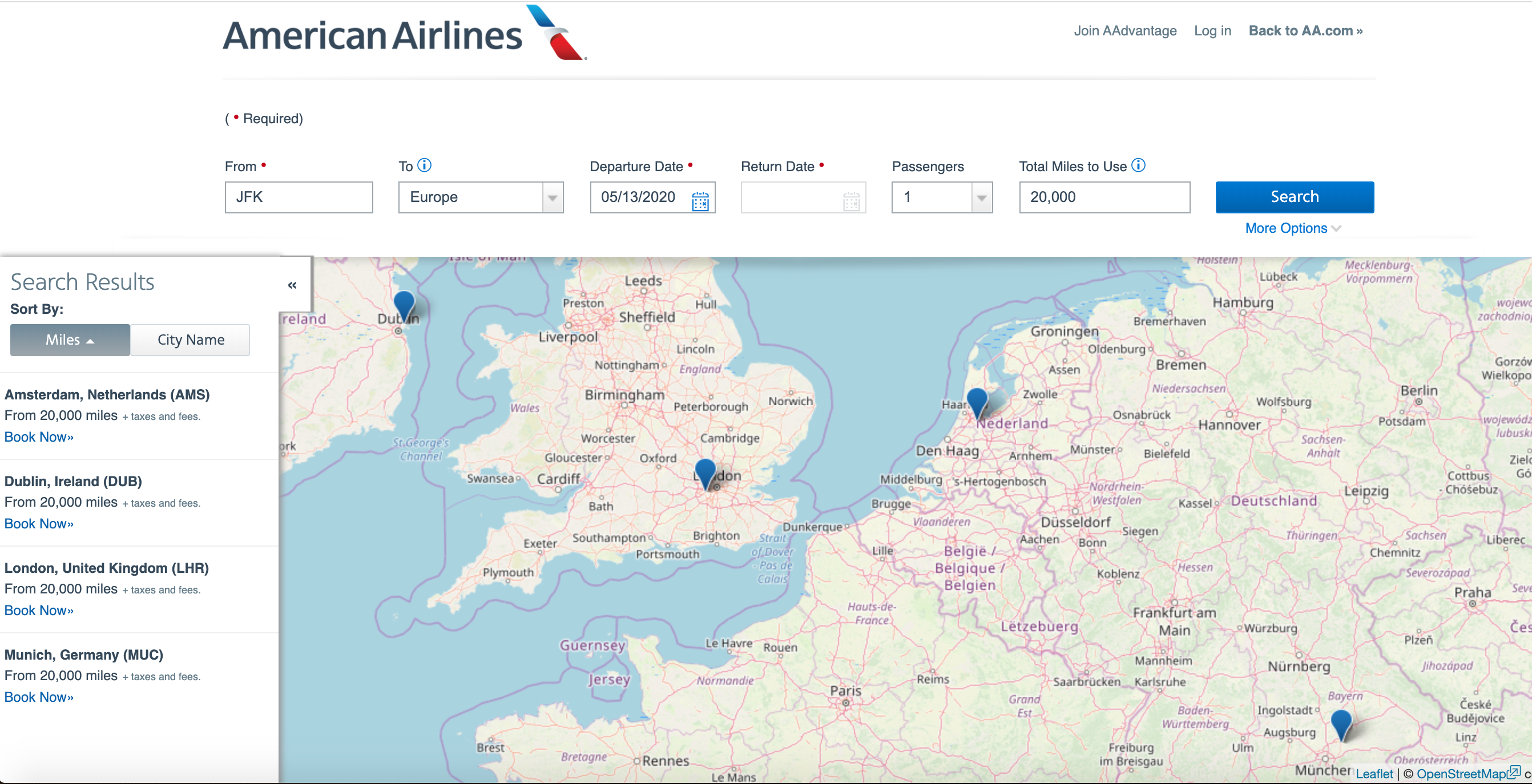Collapse the Search Results panel
Screen dimensions: 1532x784
click(292, 285)
